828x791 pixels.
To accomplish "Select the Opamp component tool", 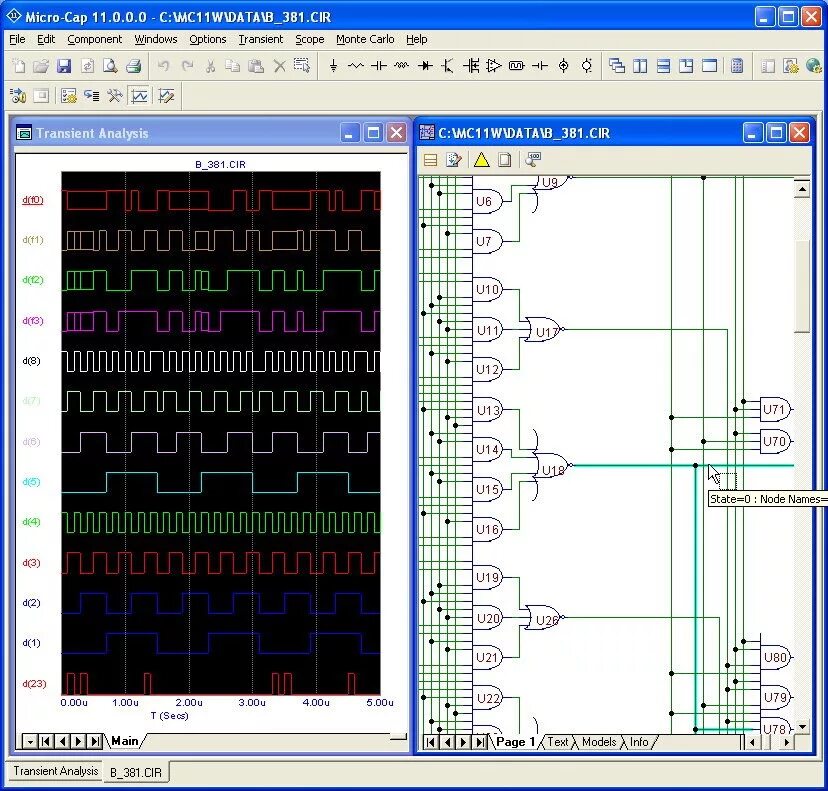I will coord(494,66).
